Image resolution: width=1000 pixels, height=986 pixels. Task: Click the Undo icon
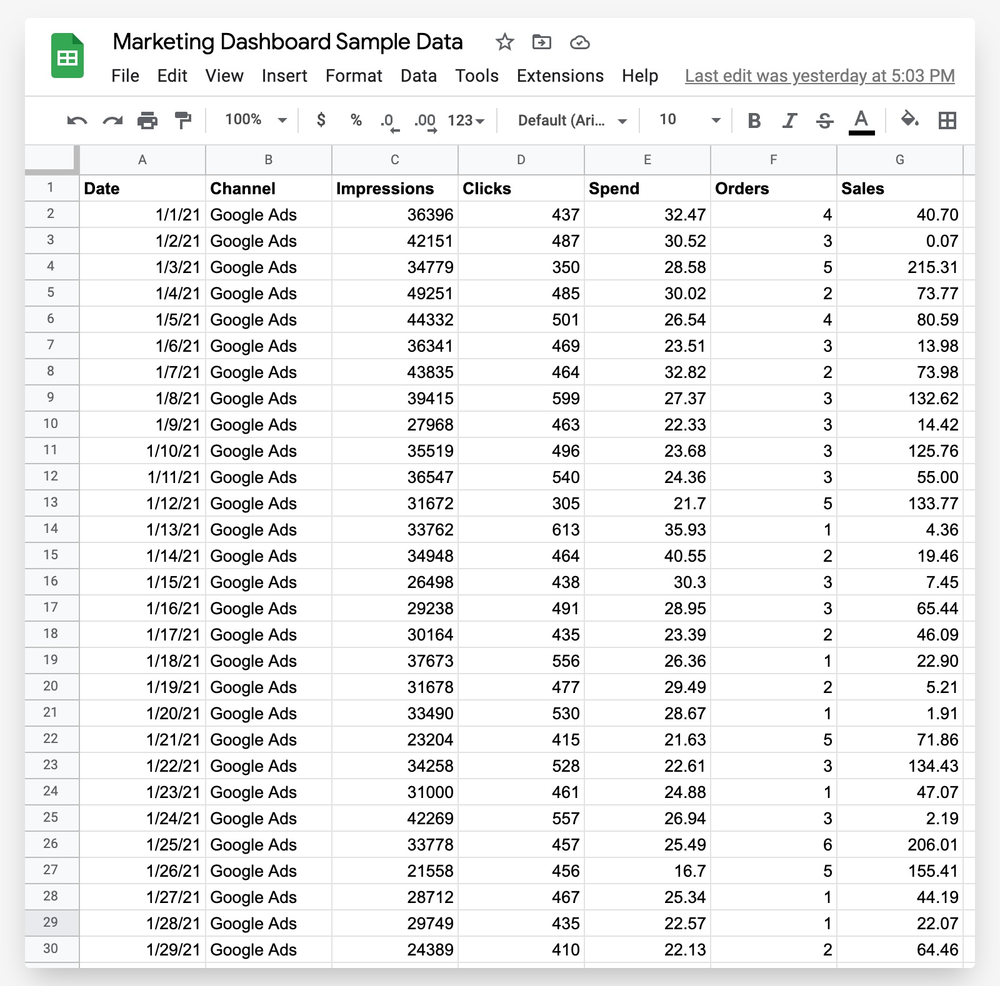76,119
